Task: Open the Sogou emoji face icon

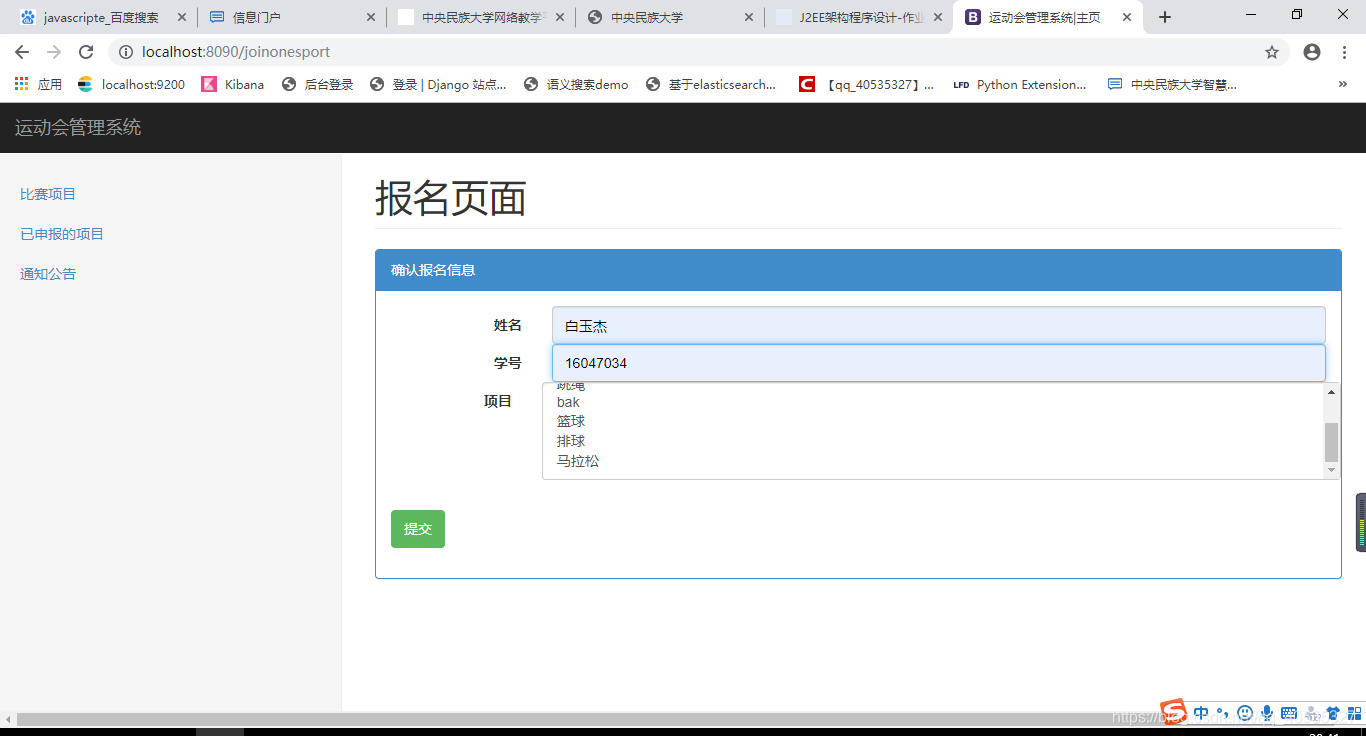Action: (1245, 713)
